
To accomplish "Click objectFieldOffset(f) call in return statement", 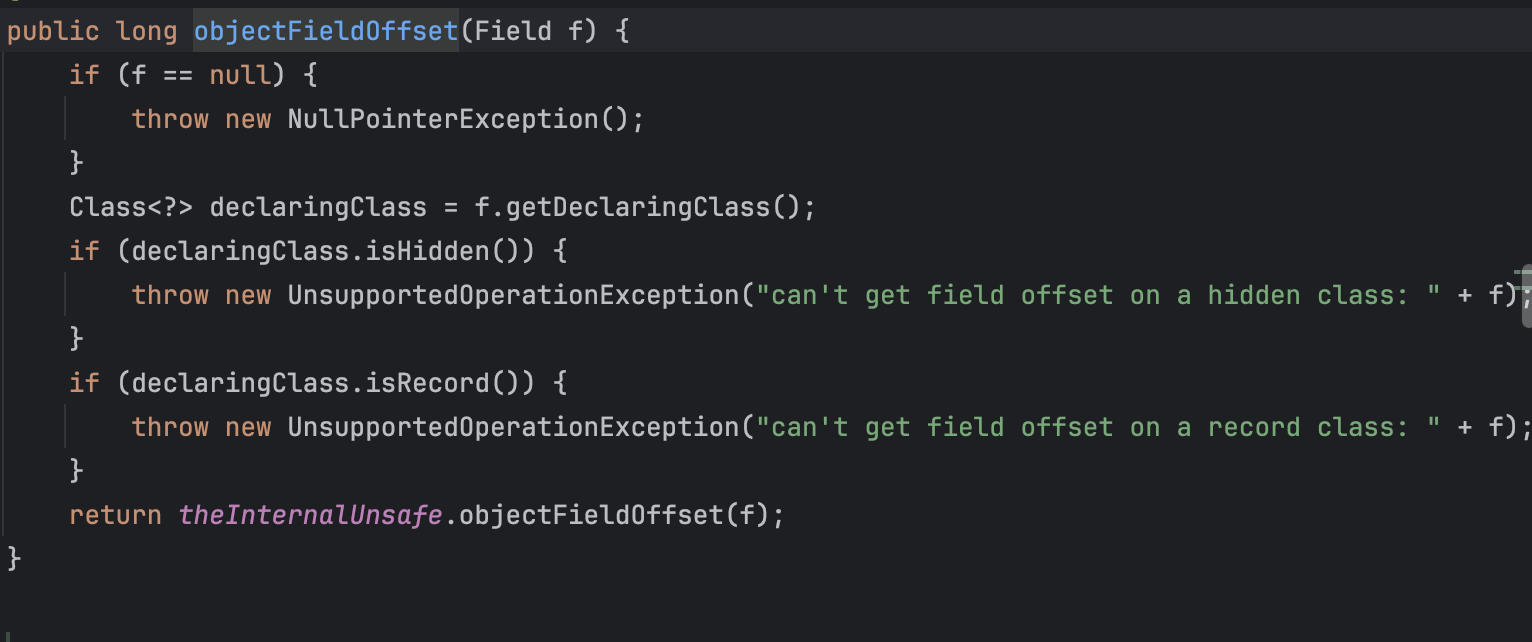I will click(x=614, y=515).
